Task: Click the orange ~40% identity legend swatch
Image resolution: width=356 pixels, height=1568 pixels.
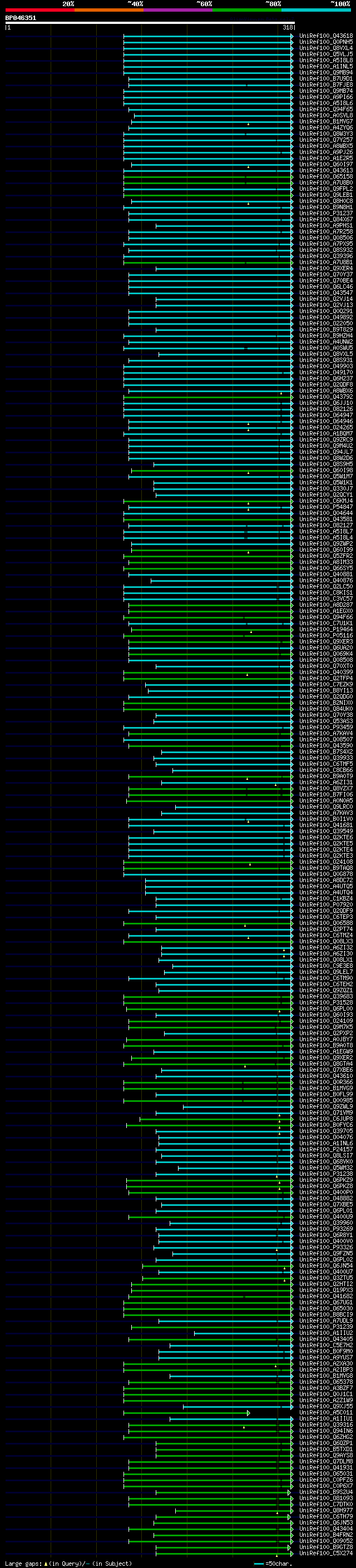Action: 109,10
